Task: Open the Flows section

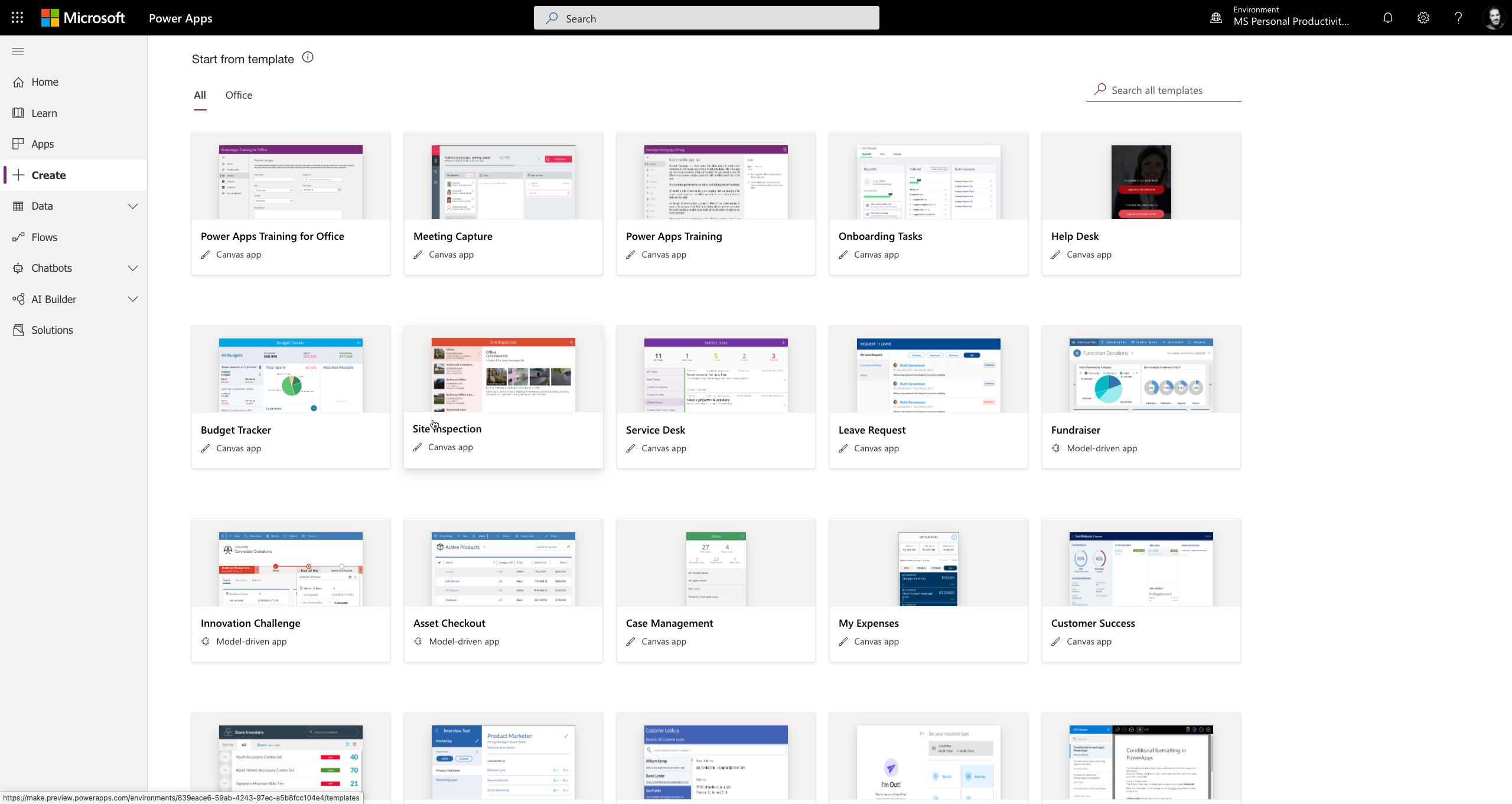Action: [x=44, y=237]
